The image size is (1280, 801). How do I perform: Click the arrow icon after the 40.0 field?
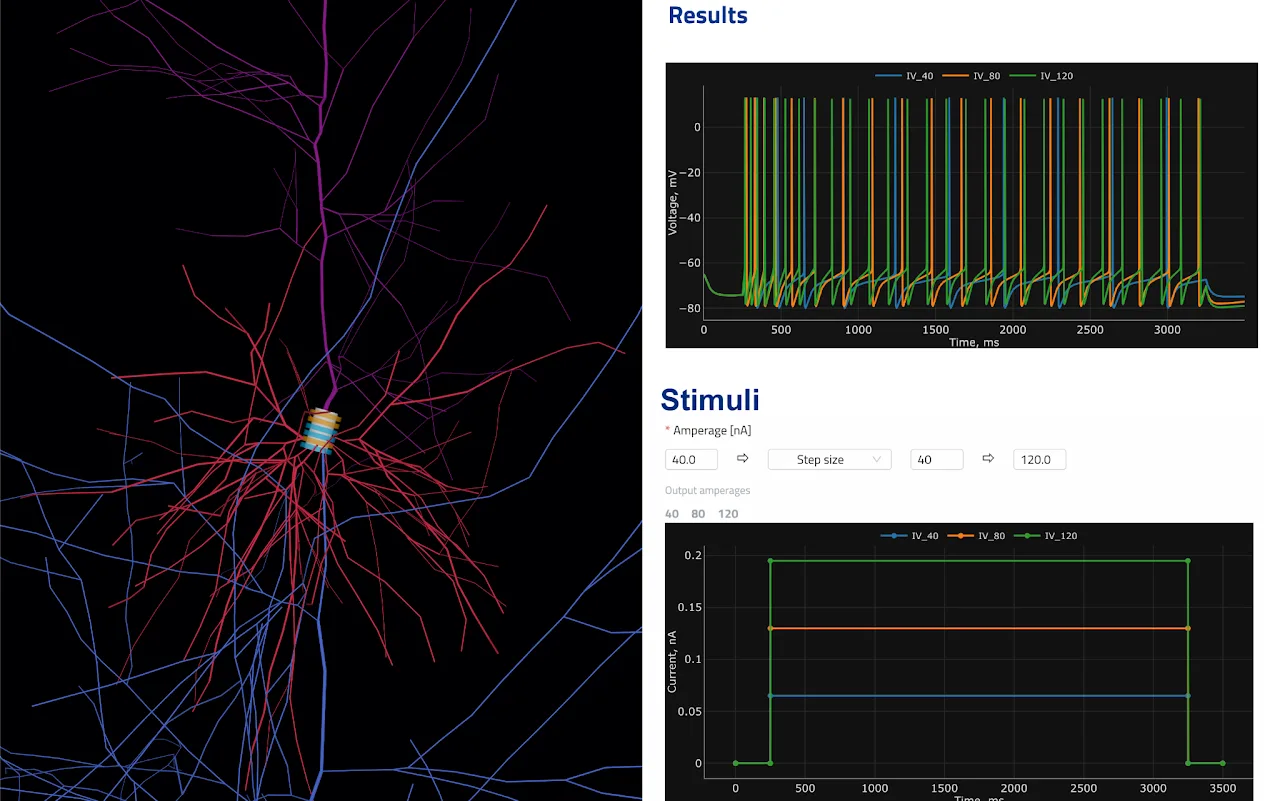pos(742,458)
